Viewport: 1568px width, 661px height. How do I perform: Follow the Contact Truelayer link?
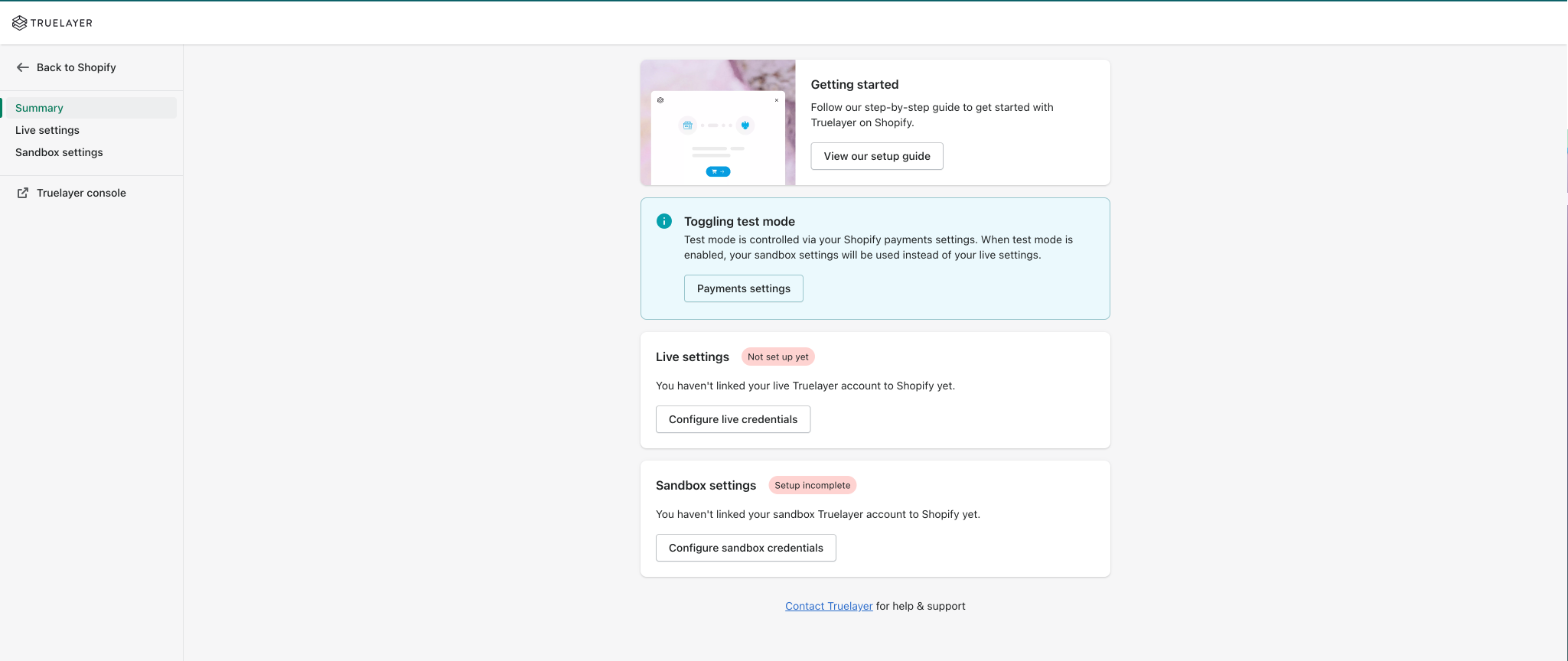pos(829,606)
